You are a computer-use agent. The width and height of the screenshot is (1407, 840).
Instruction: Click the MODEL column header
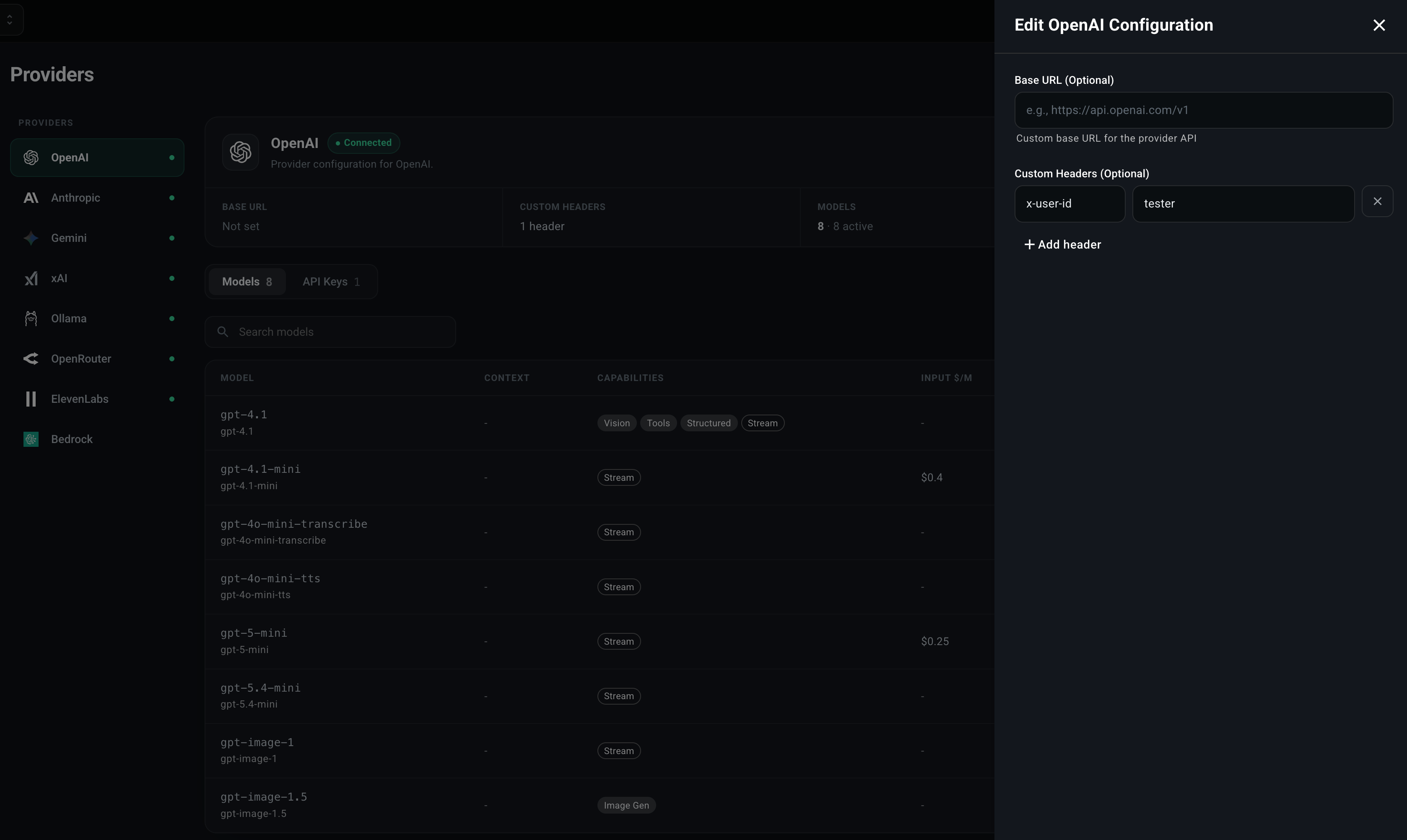(x=236, y=378)
